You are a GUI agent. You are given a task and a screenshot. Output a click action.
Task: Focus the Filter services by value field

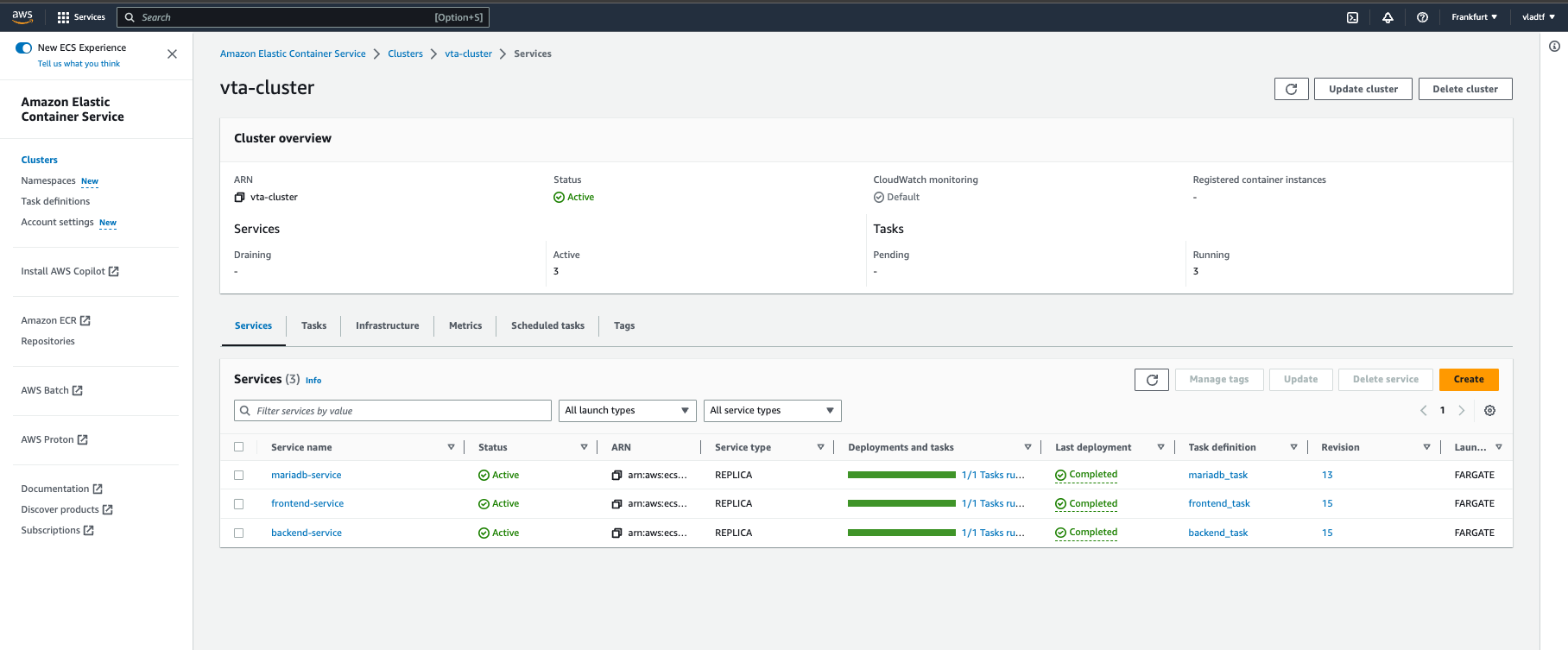(393, 411)
